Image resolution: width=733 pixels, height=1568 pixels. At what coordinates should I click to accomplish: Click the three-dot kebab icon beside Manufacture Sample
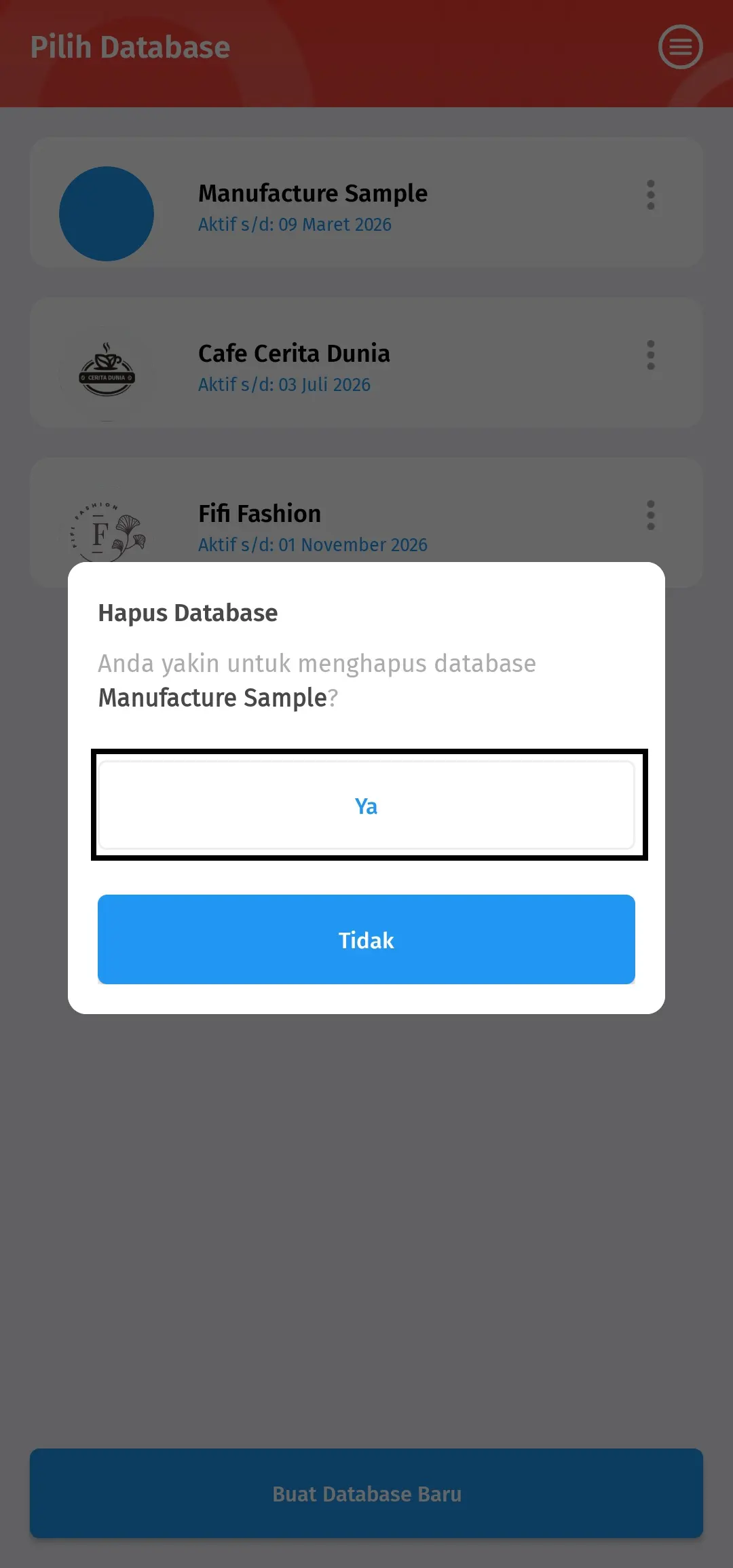650,195
